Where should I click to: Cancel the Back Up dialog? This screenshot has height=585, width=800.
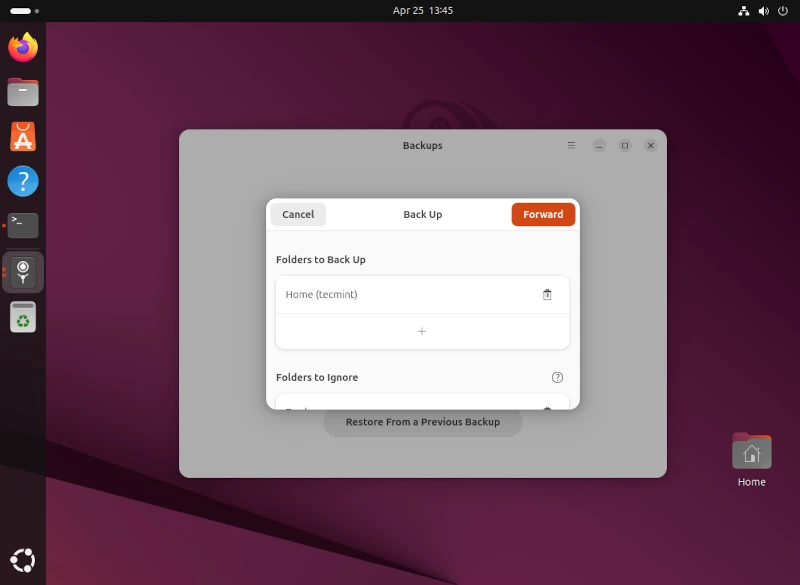298,214
